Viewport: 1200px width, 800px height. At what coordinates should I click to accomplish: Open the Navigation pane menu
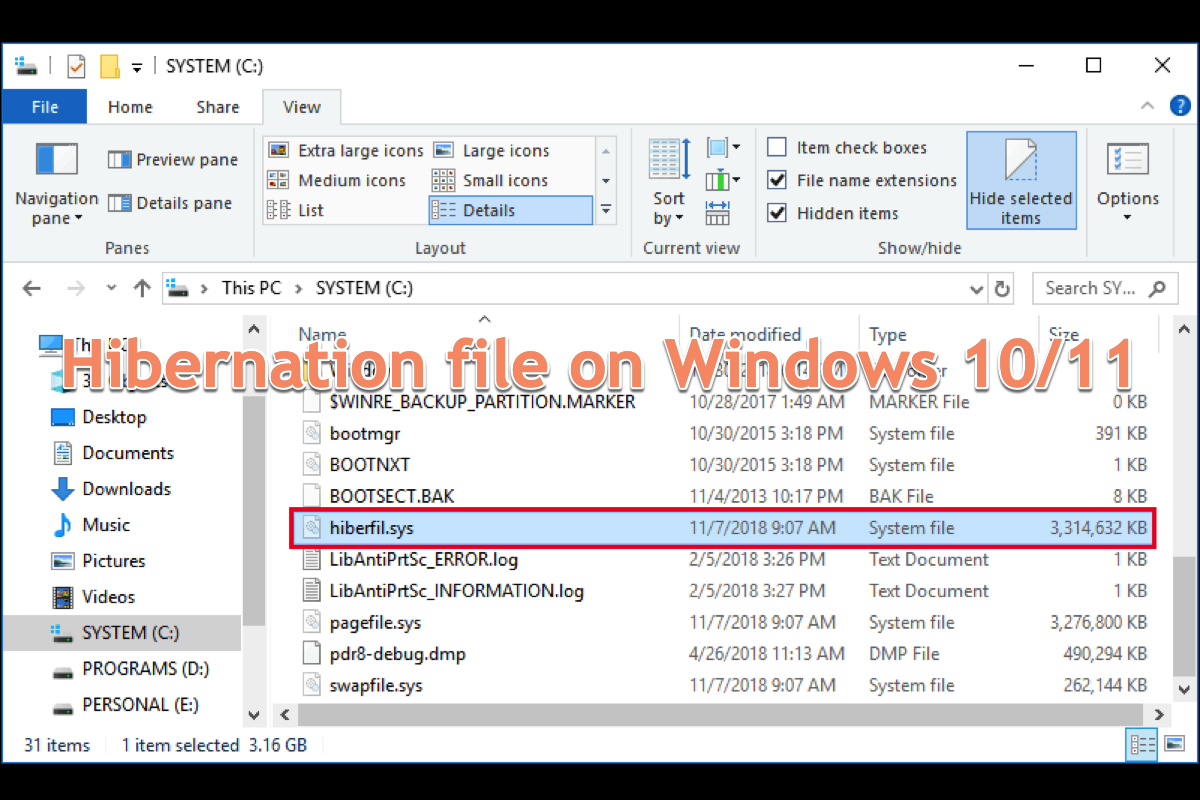pyautogui.click(x=56, y=182)
